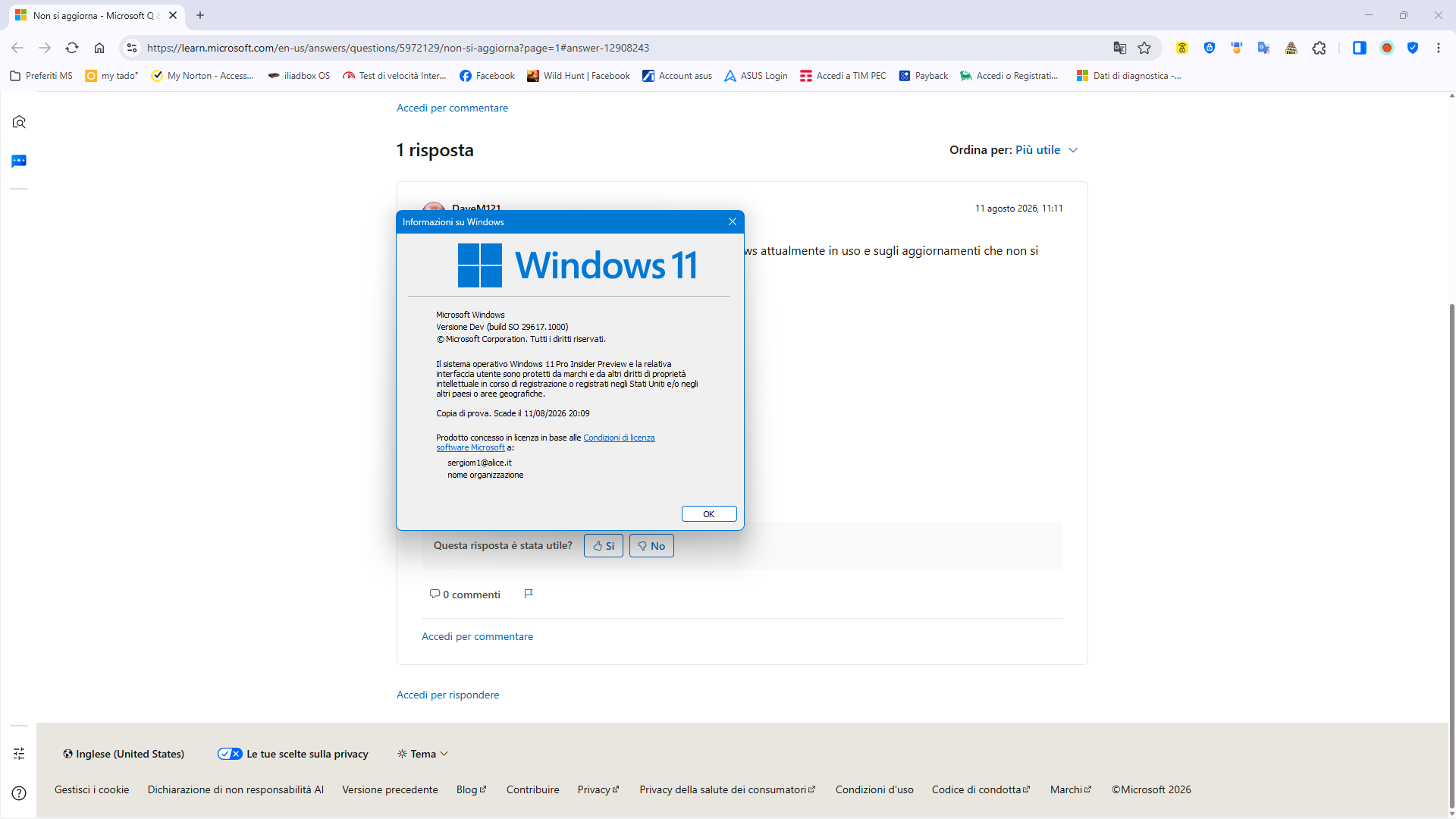Change language from Inglese (United States)
The width and height of the screenshot is (1456, 819).
[124, 754]
